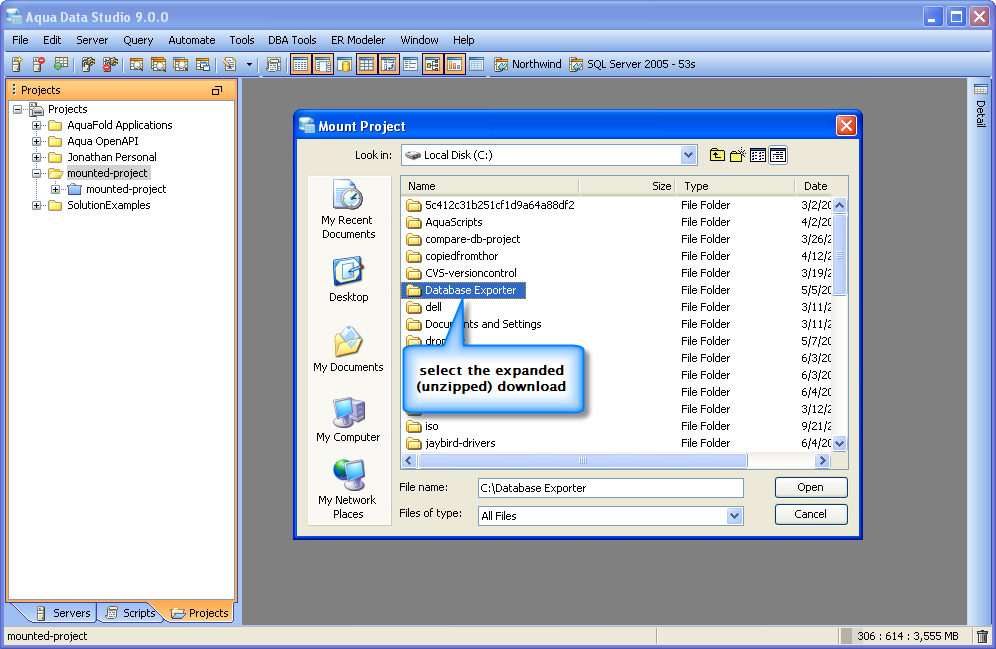Screen dimensions: 996x649
Task: Switch to the Scripts tab
Action: [x=131, y=613]
